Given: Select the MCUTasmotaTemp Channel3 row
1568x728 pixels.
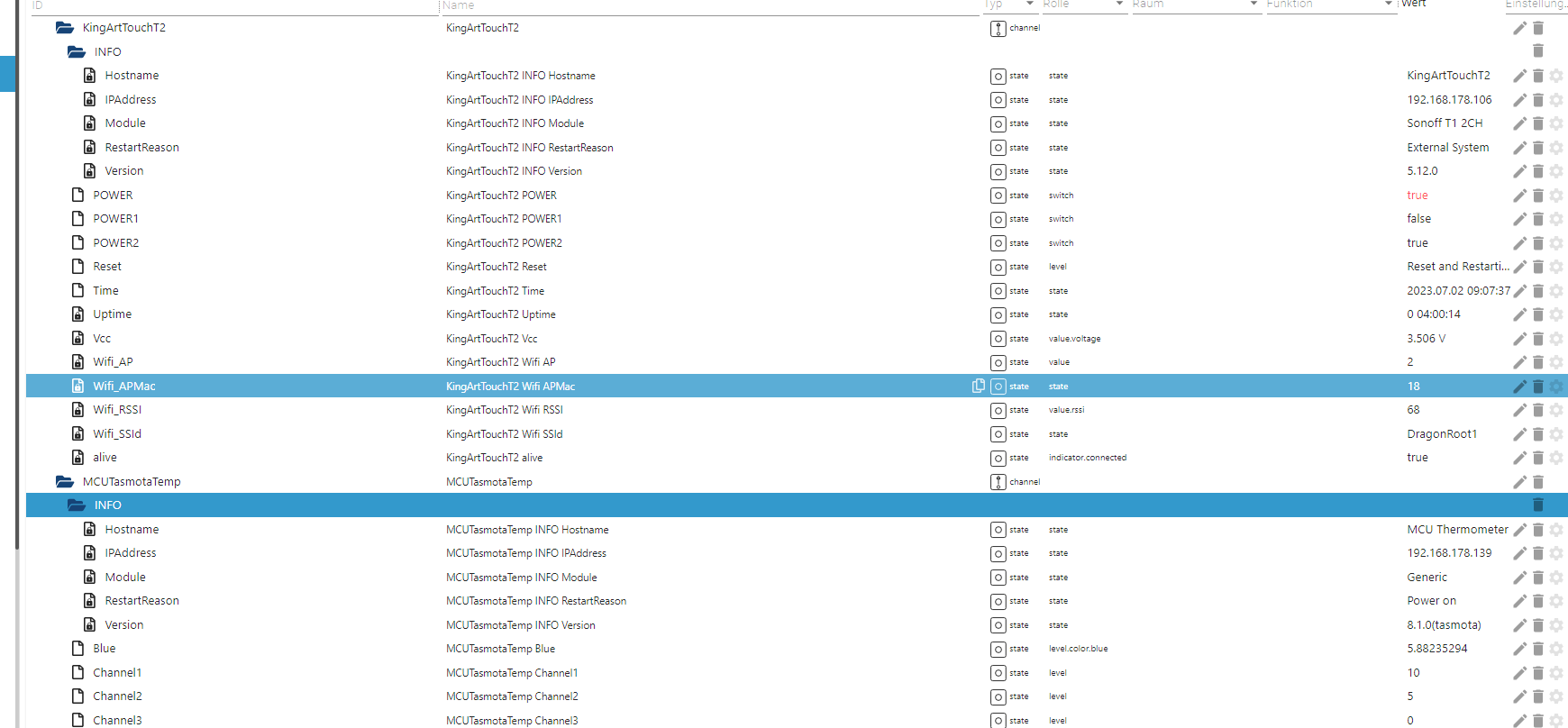Looking at the screenshot, I should coord(797,720).
